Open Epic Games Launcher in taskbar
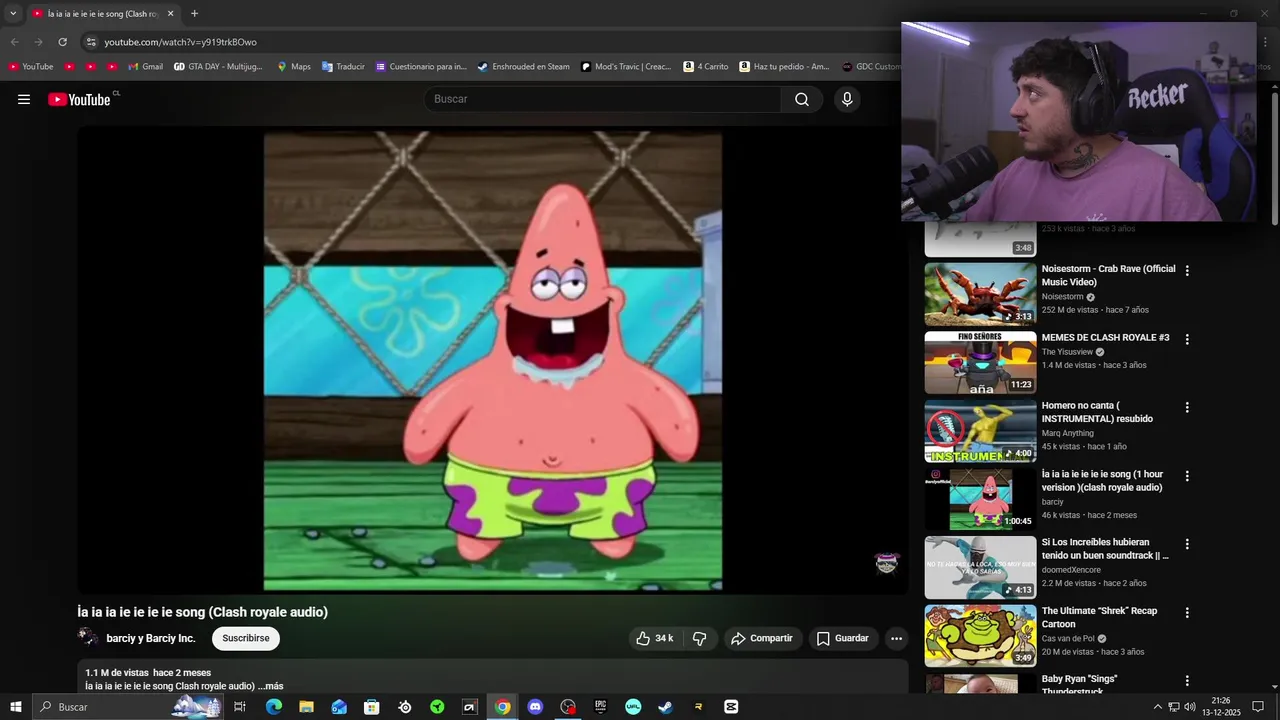This screenshot has width=1280, height=720. click(x=600, y=707)
